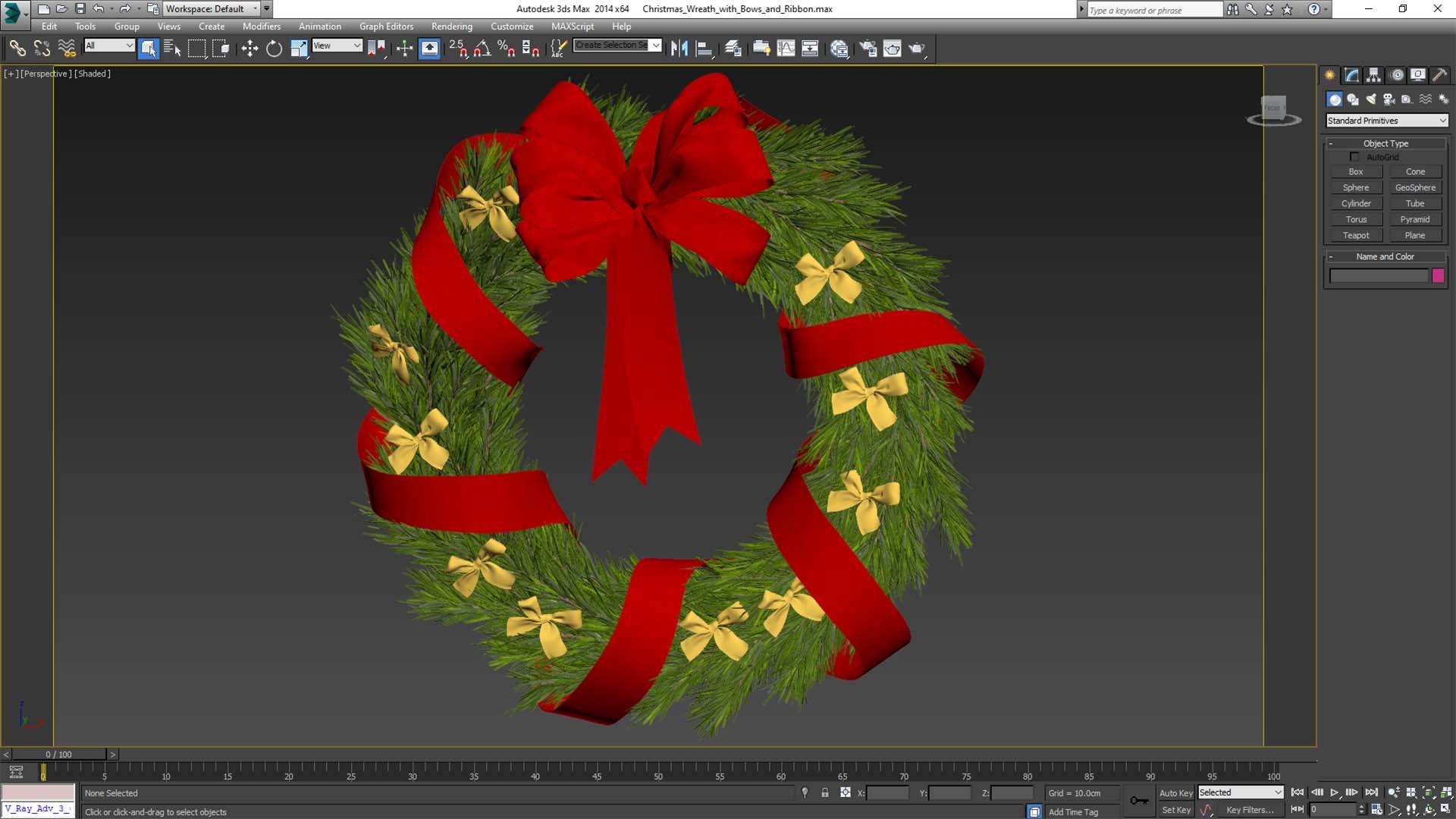Viewport: 1456px width, 819px height.
Task: Toggle Set Key mode
Action: tap(1175, 811)
